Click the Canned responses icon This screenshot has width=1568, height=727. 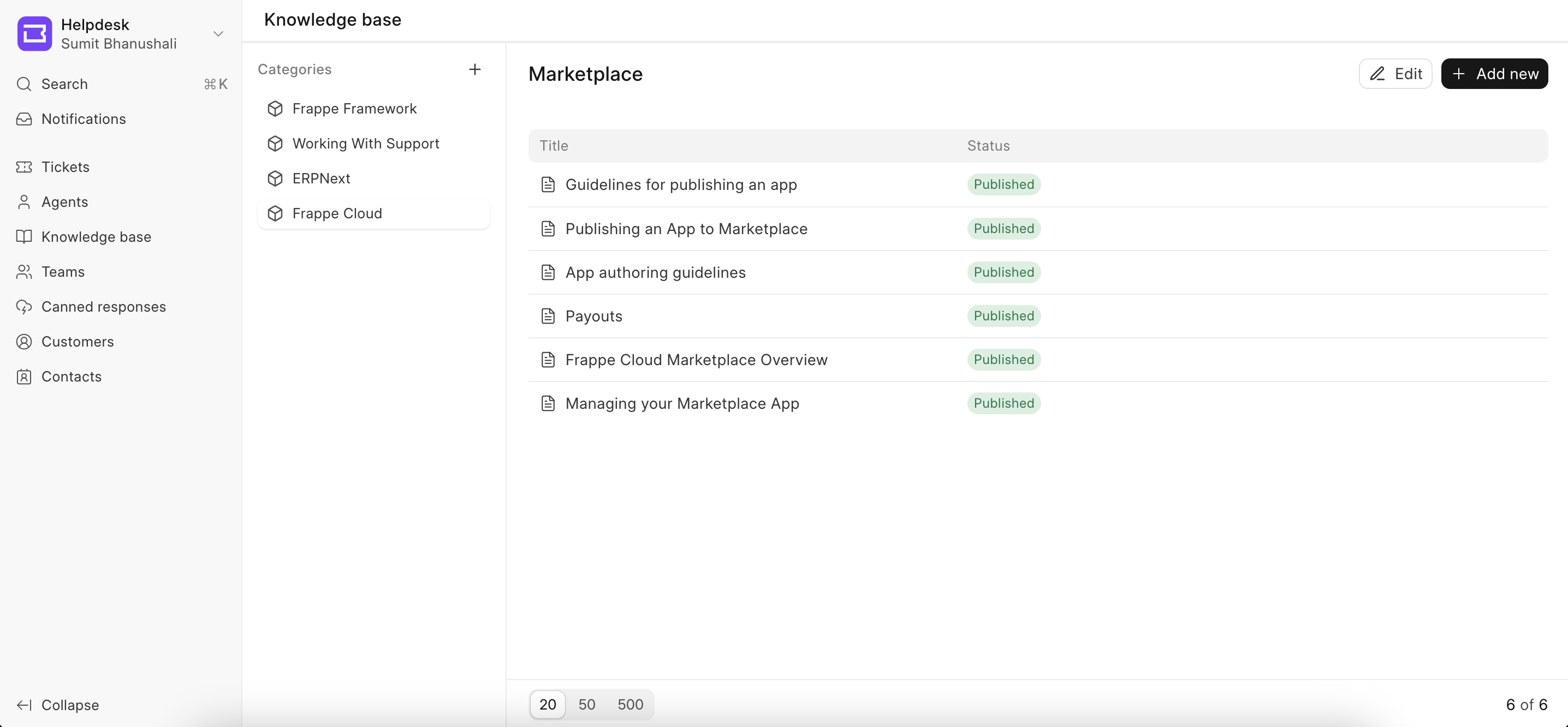24,306
